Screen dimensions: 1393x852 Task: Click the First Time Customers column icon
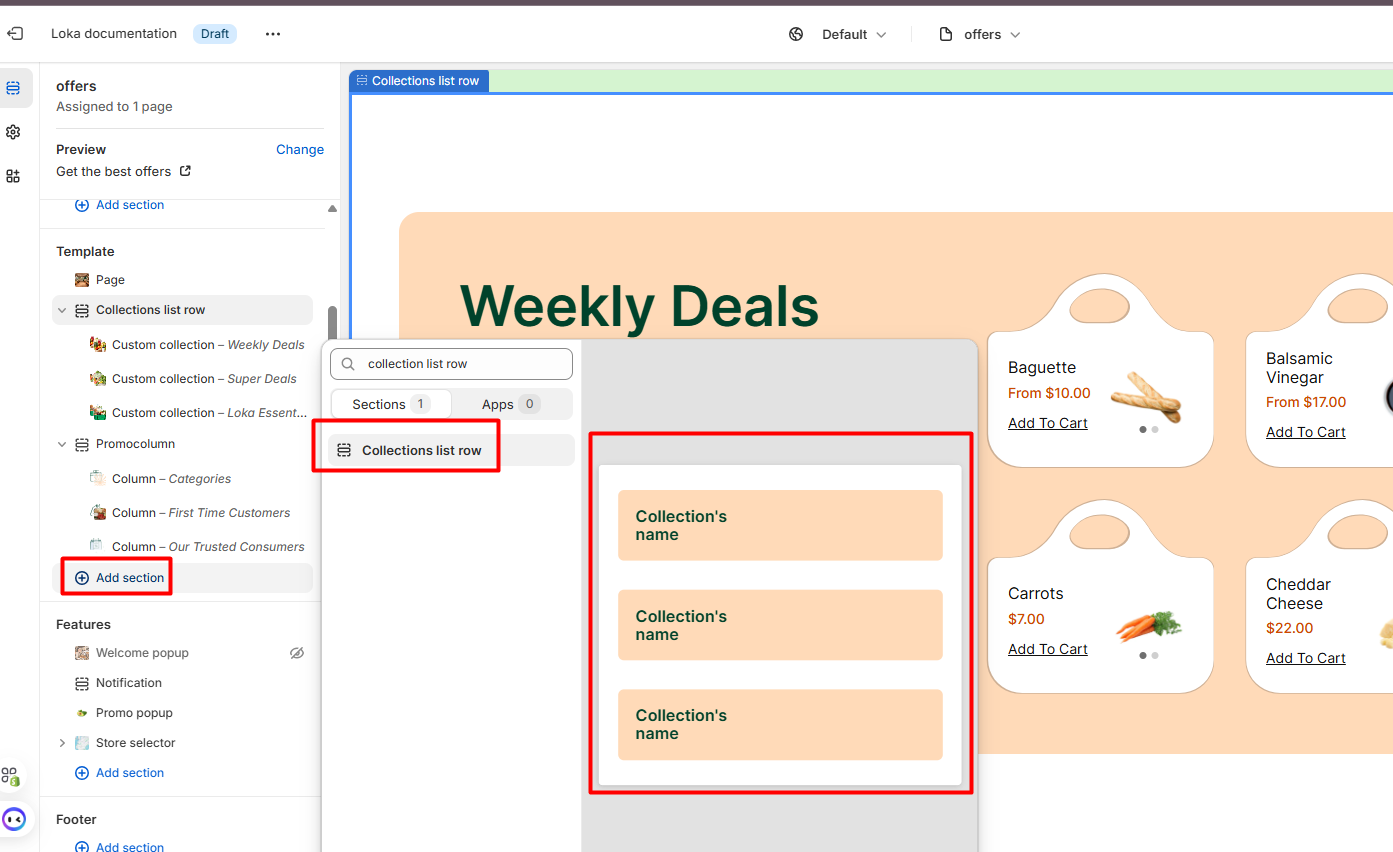pyautogui.click(x=98, y=513)
